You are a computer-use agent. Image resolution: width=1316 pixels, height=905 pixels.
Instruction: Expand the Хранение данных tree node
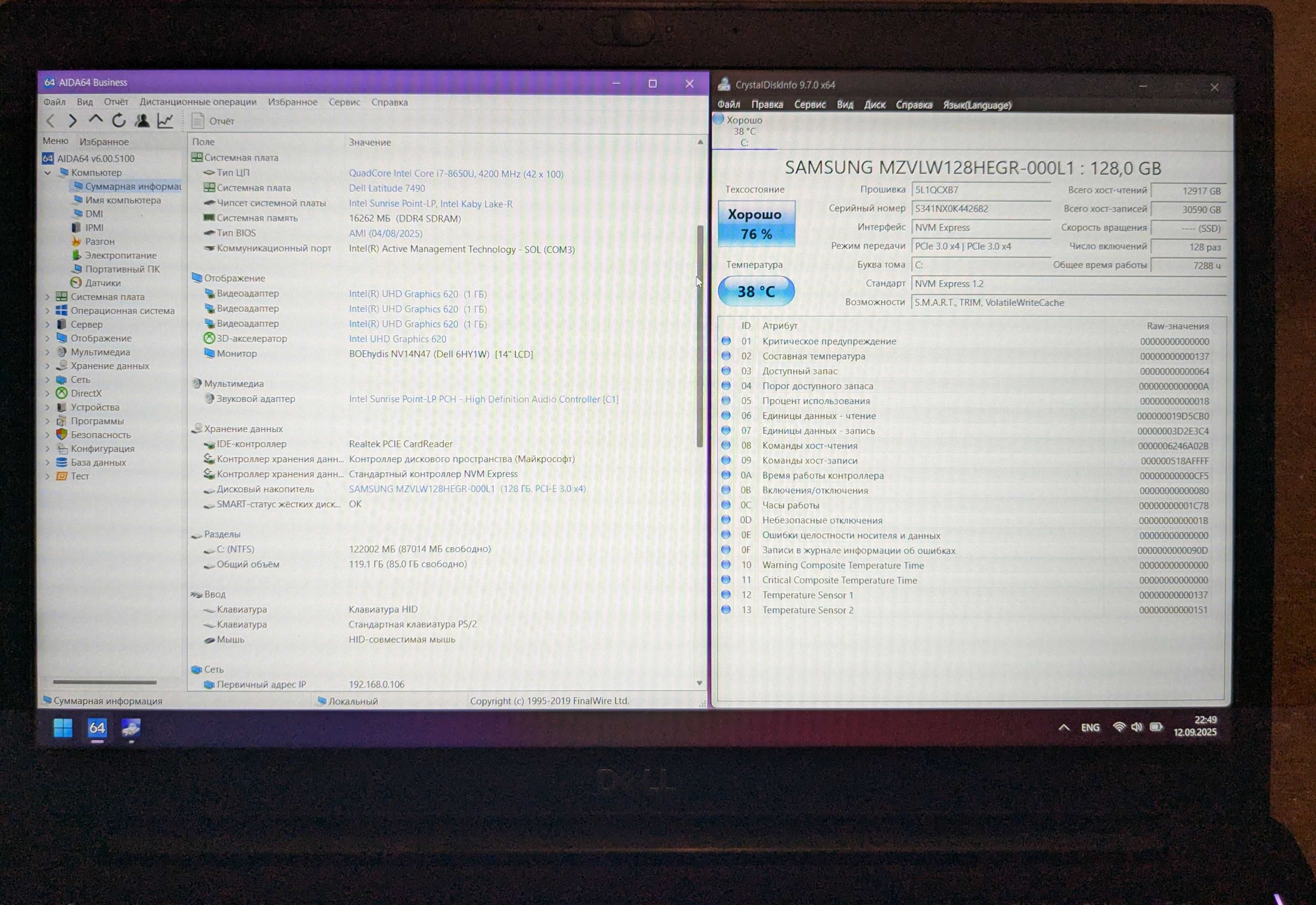pos(48,366)
